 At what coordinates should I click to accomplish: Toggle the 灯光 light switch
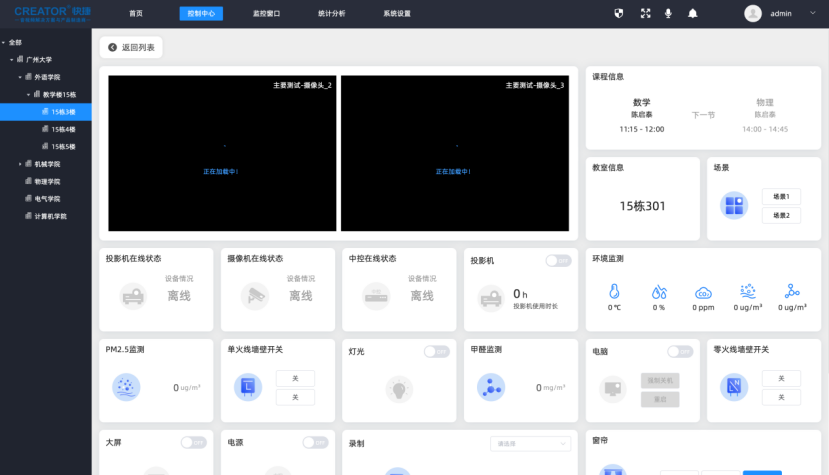(x=436, y=351)
